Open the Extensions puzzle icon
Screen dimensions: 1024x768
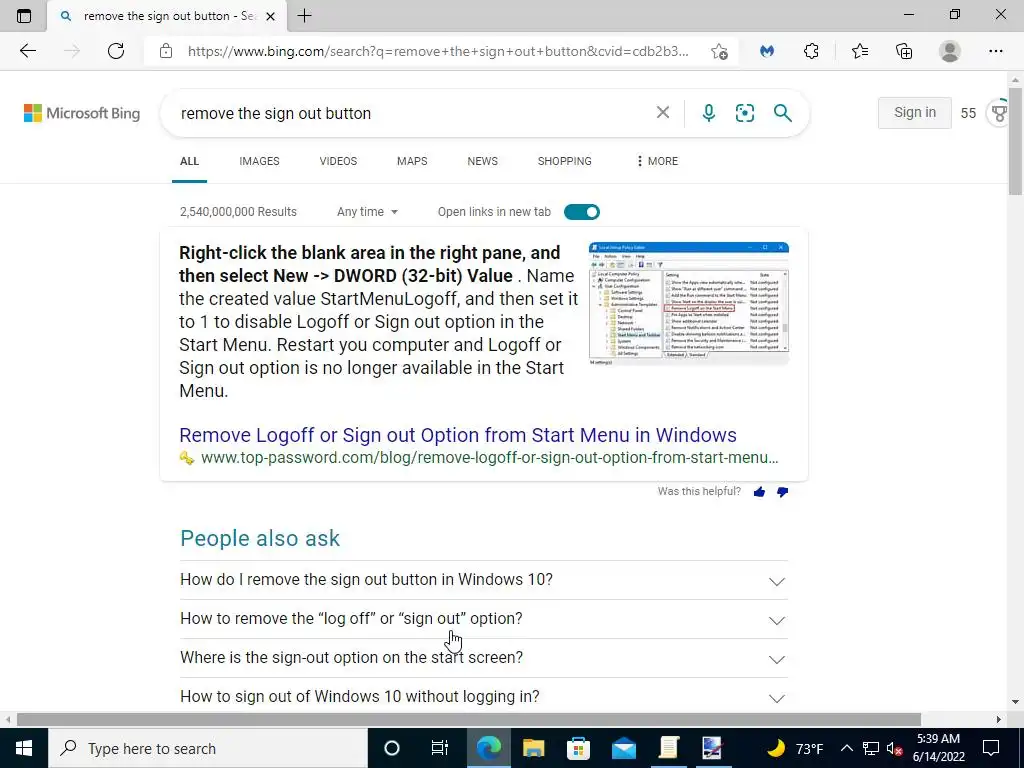811,51
